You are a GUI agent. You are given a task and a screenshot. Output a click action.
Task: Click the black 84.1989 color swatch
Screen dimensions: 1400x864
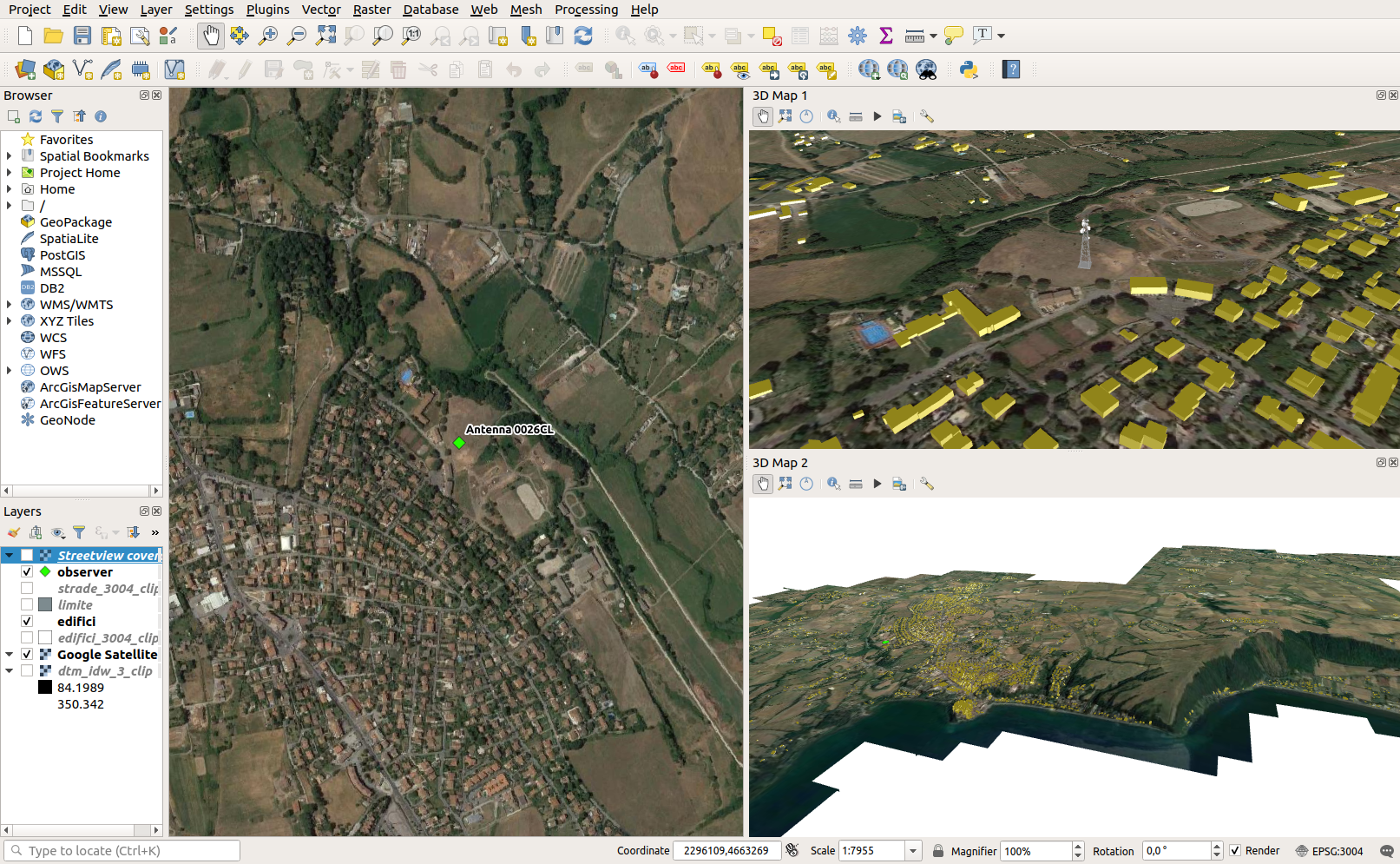[45, 688]
